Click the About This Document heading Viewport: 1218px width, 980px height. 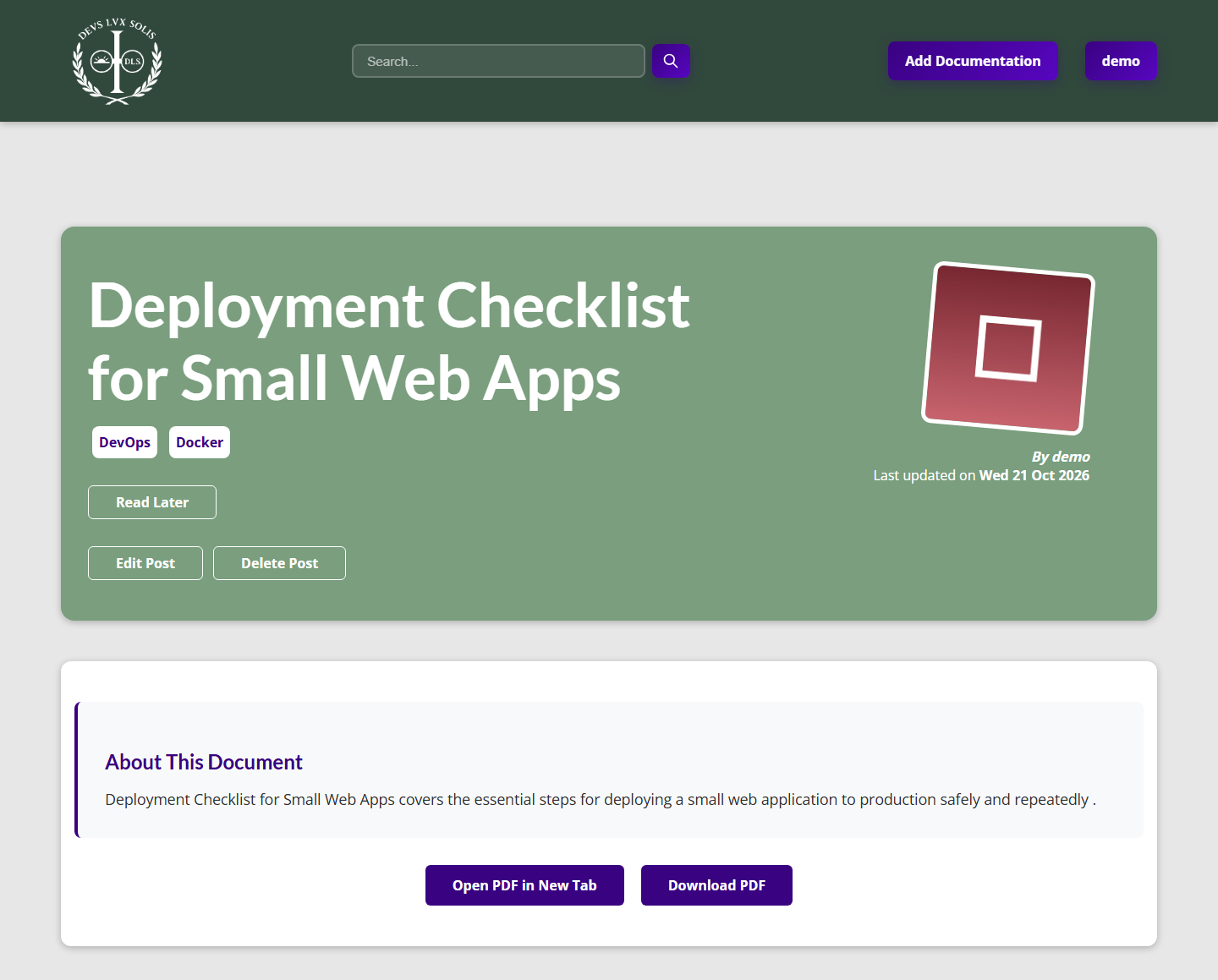(204, 762)
